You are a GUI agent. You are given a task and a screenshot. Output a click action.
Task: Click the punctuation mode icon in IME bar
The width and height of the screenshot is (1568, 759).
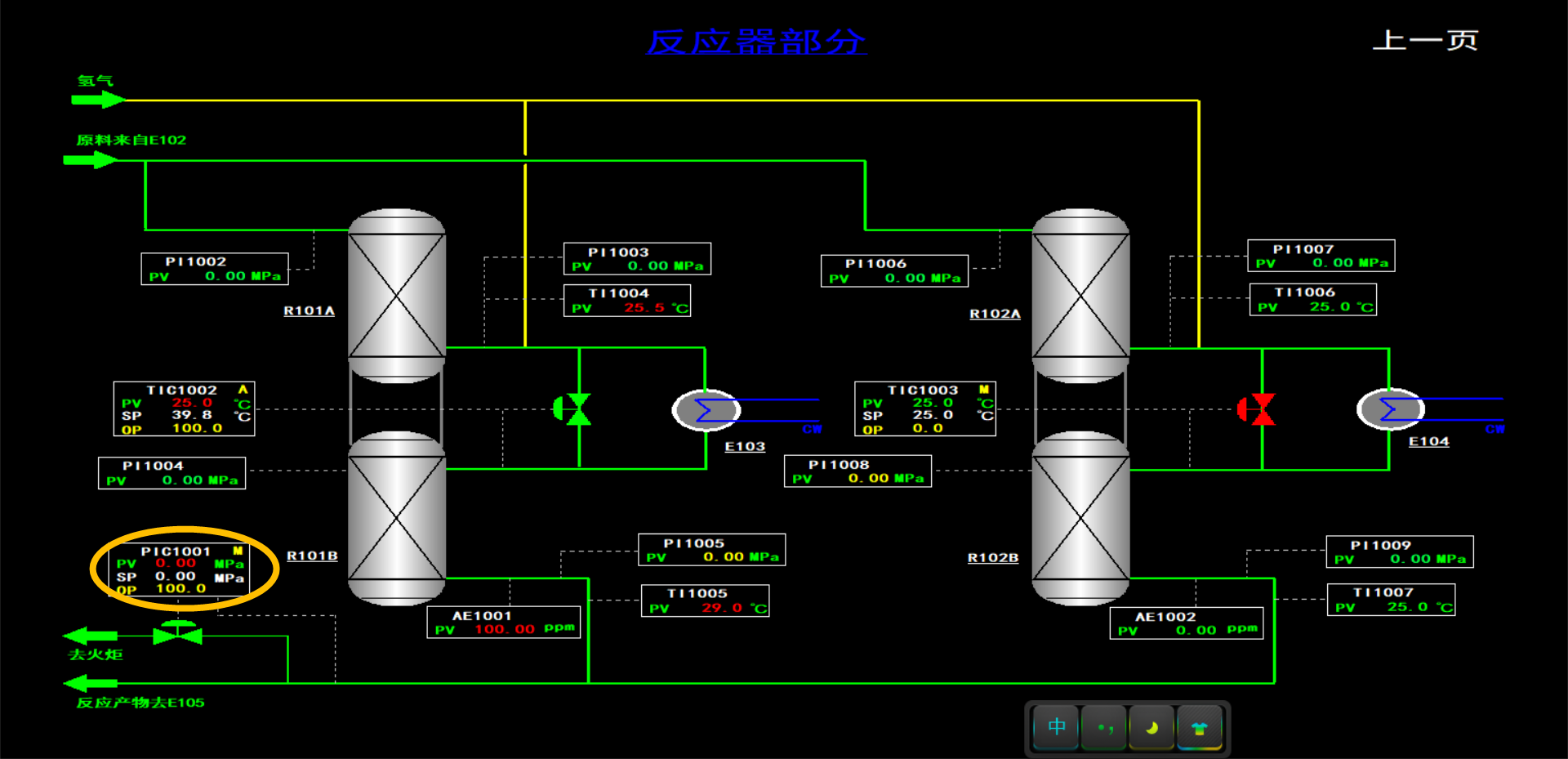click(1104, 727)
